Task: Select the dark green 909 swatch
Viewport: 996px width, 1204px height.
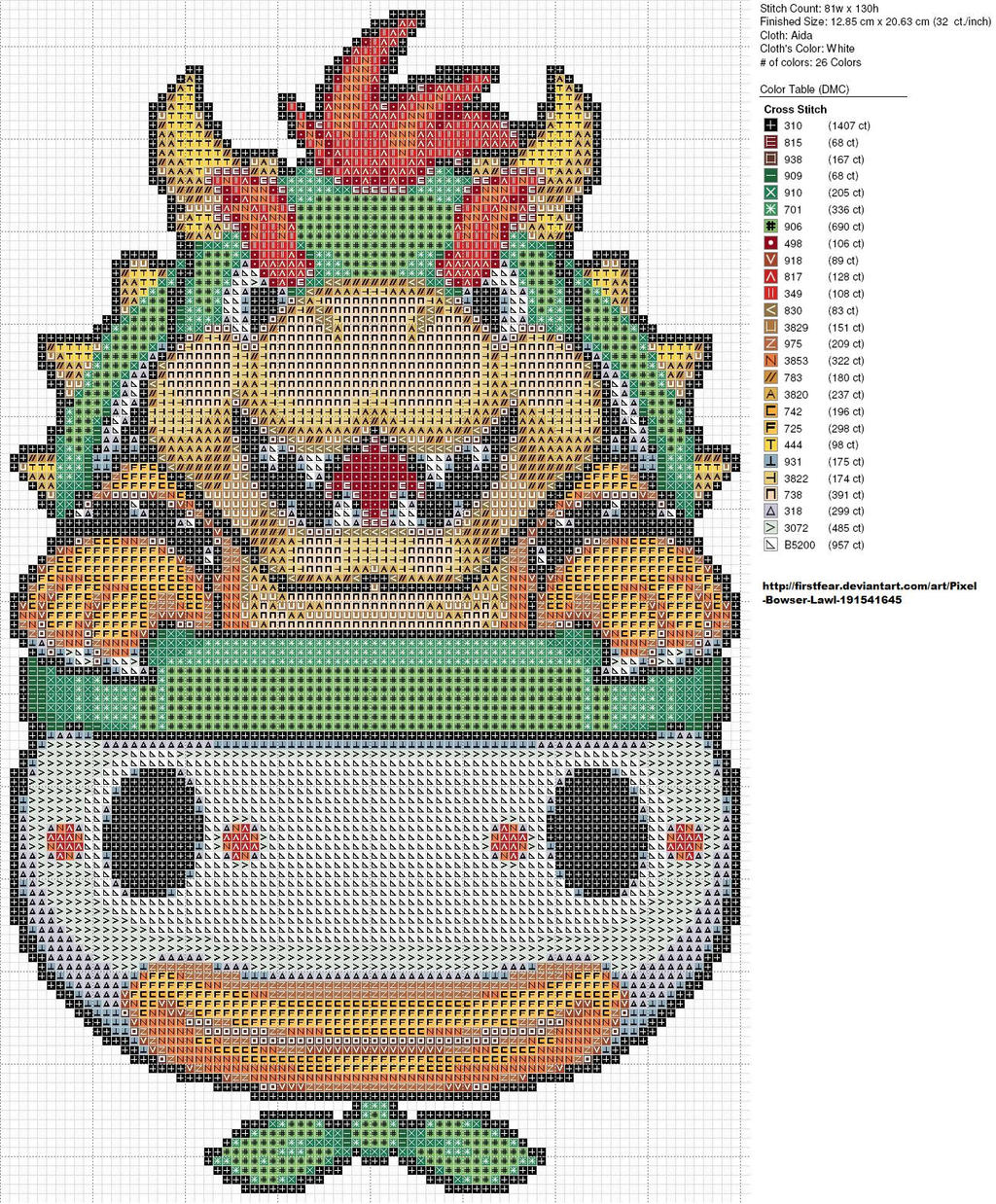Action: 770,176
